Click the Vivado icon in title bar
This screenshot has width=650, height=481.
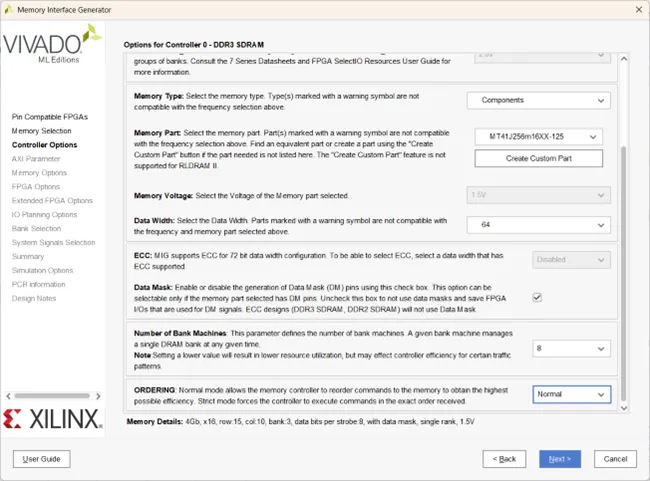(9, 10)
